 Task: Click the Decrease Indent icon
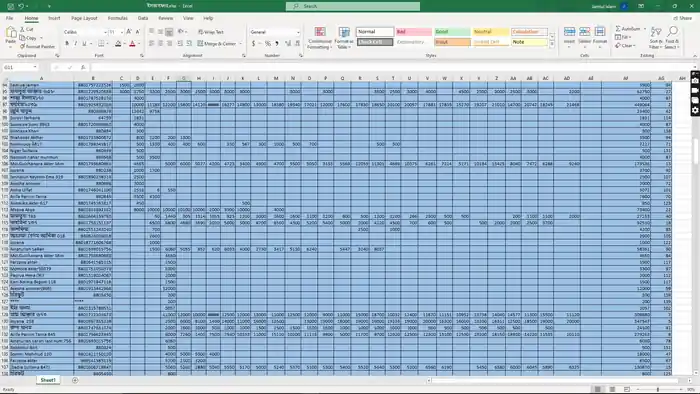click(180, 43)
